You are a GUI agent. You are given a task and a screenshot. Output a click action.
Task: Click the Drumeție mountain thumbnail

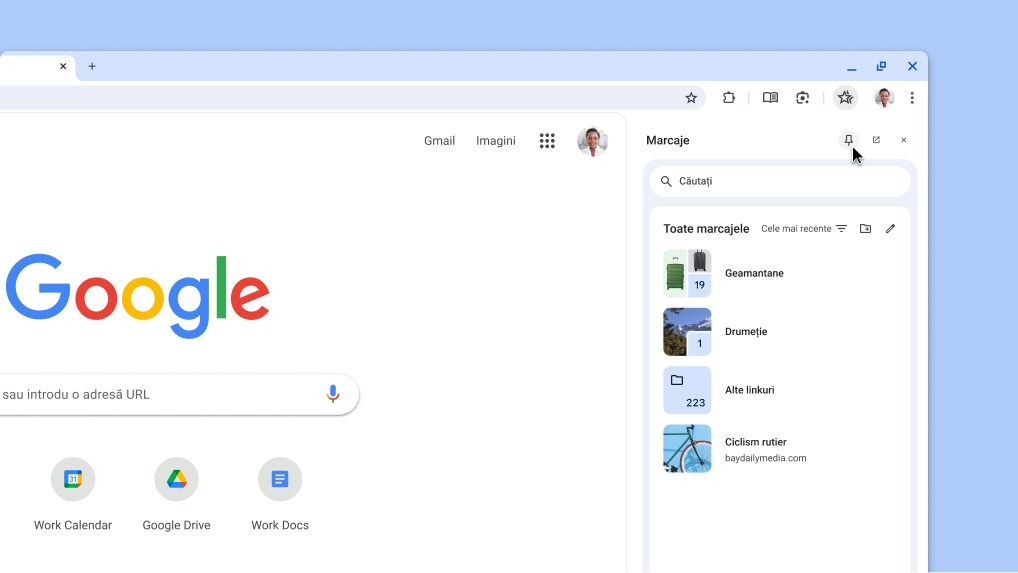click(687, 332)
